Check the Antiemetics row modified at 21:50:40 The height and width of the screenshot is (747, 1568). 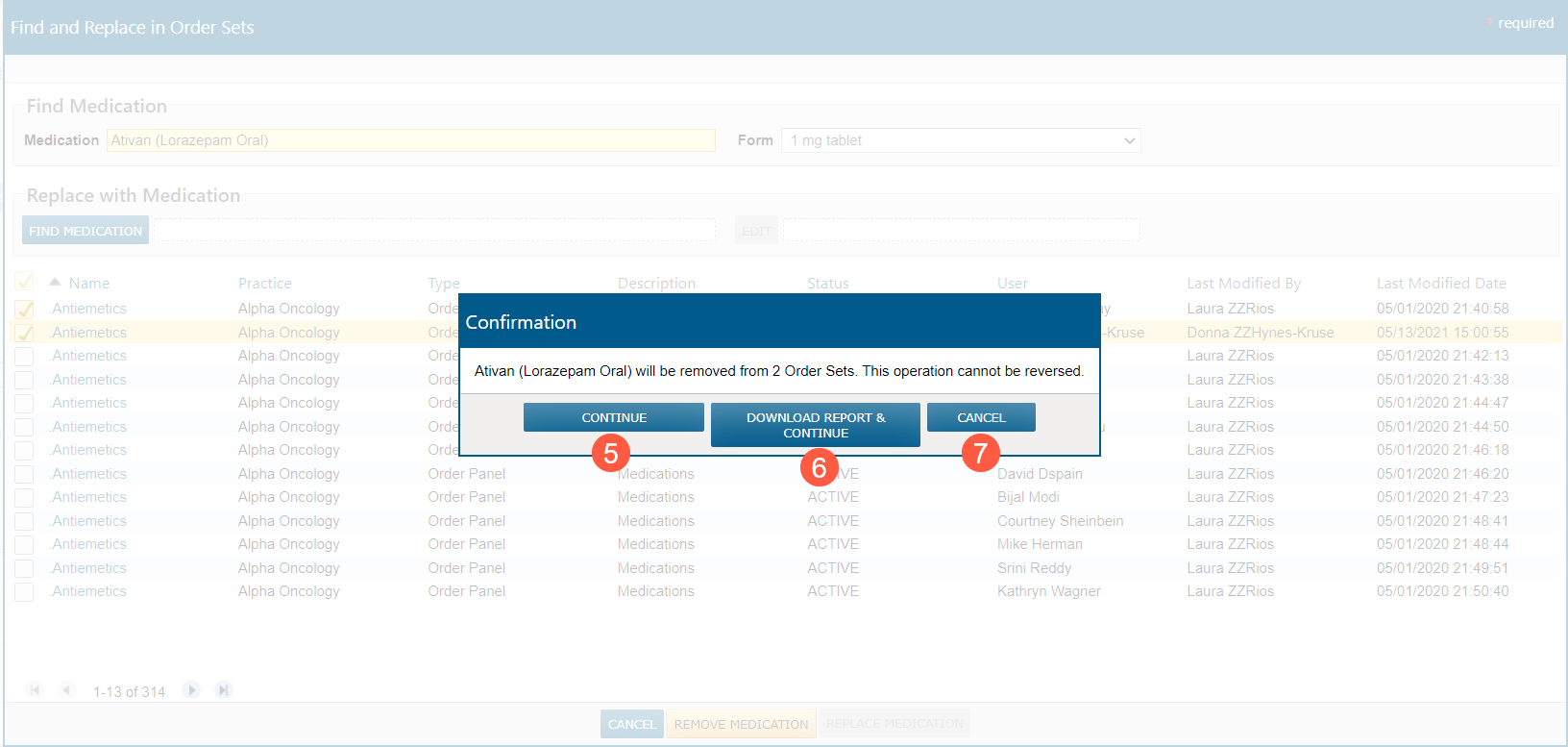(25, 592)
